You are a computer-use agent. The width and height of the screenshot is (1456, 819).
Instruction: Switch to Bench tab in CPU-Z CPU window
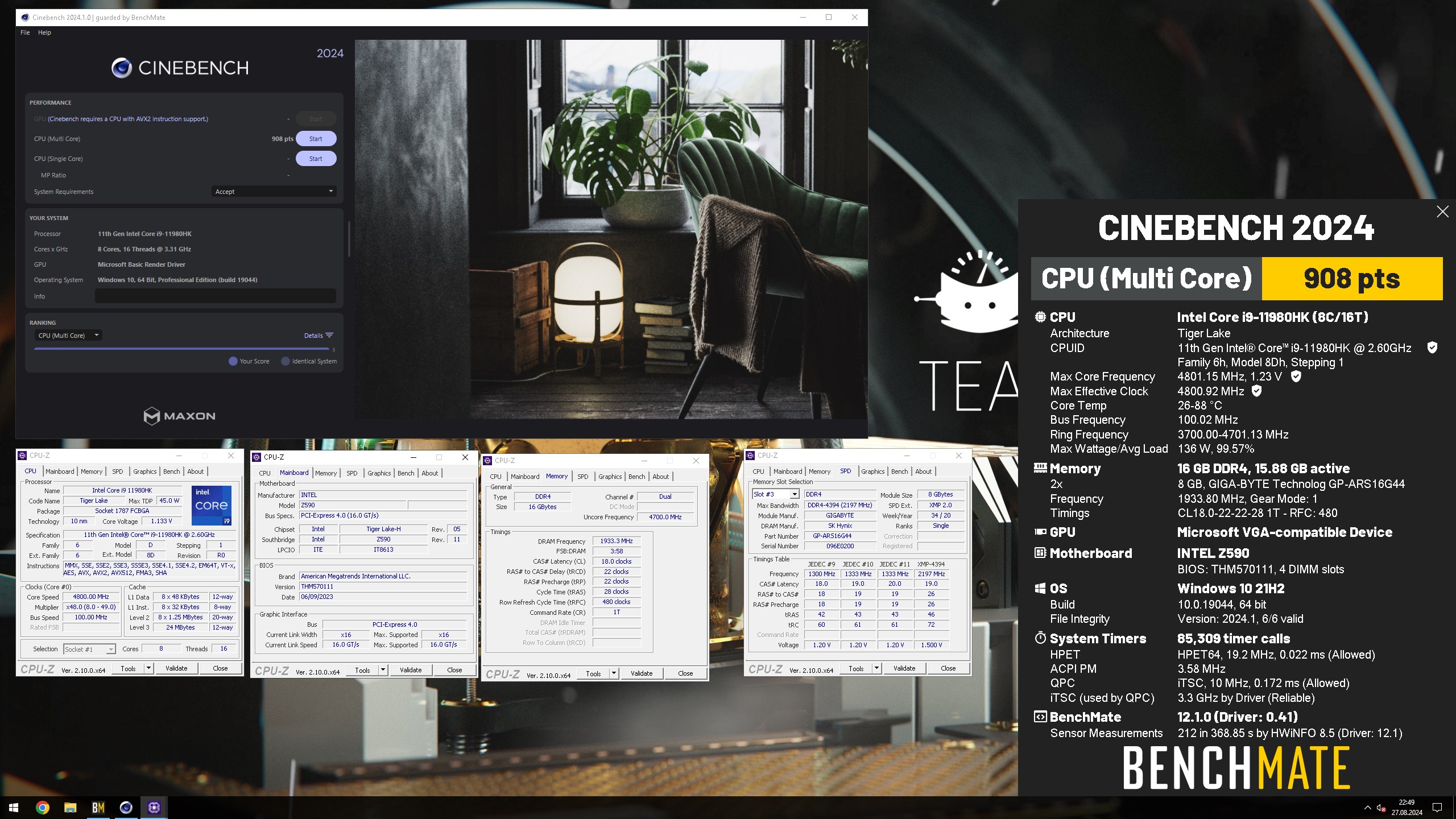(x=171, y=471)
